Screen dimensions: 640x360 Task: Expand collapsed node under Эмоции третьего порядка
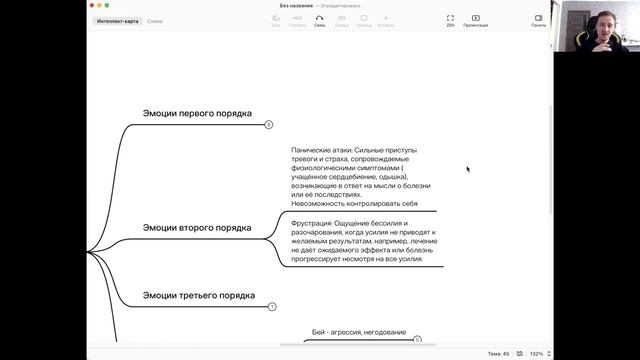click(272, 307)
